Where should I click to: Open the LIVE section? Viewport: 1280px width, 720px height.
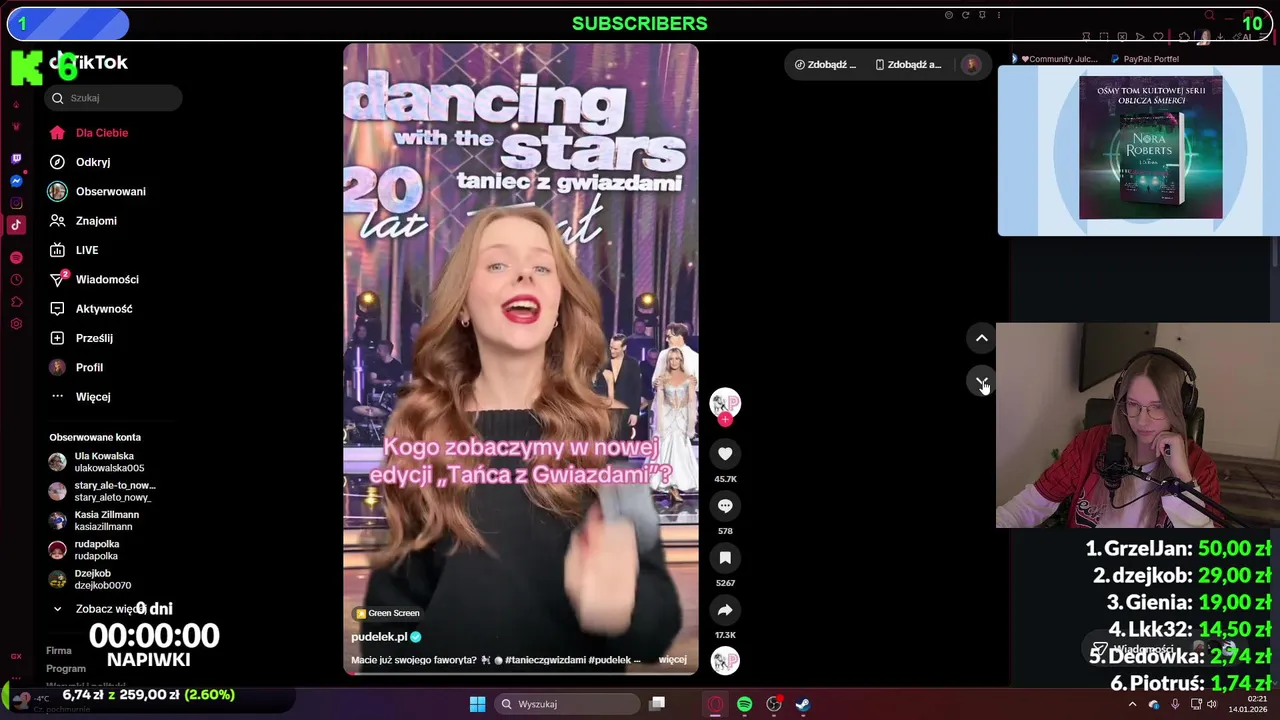[x=87, y=250]
